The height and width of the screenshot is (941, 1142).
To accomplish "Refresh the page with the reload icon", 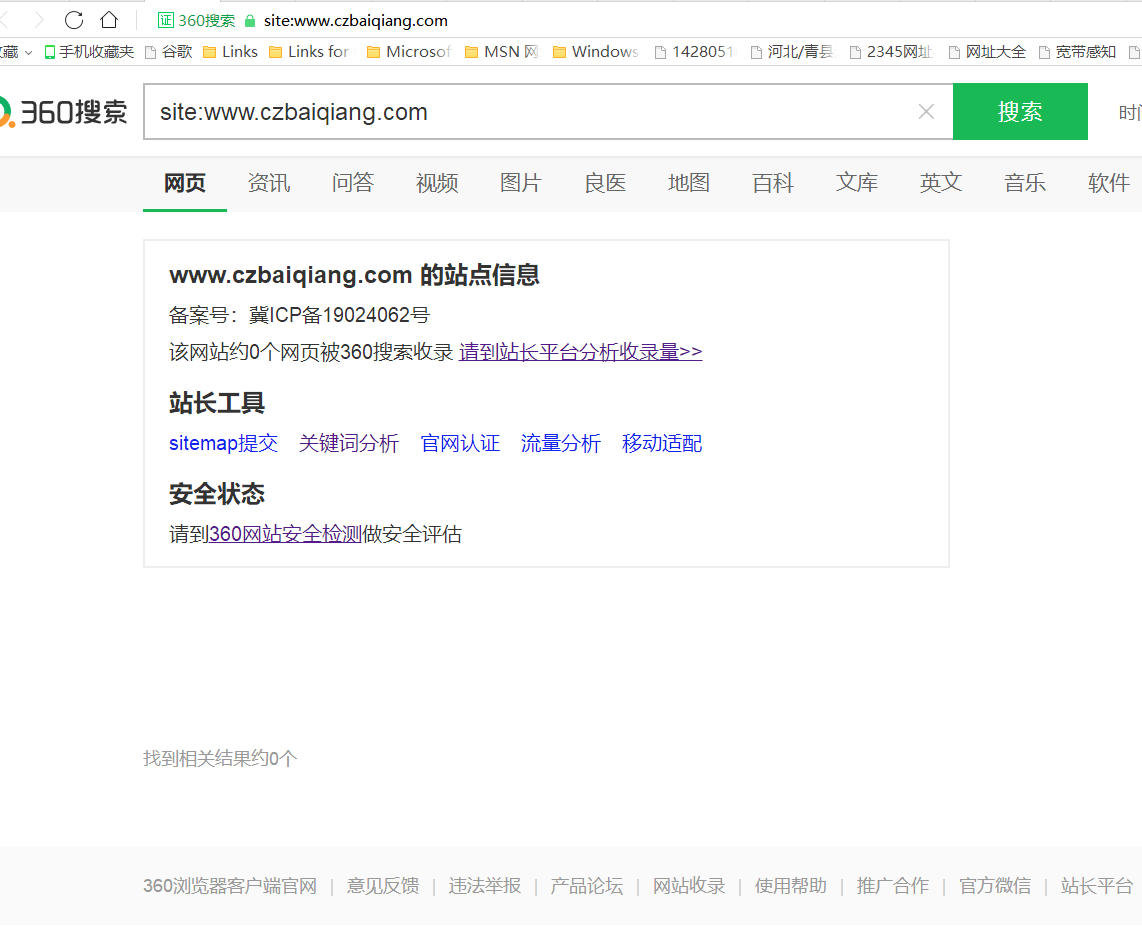I will click(72, 20).
